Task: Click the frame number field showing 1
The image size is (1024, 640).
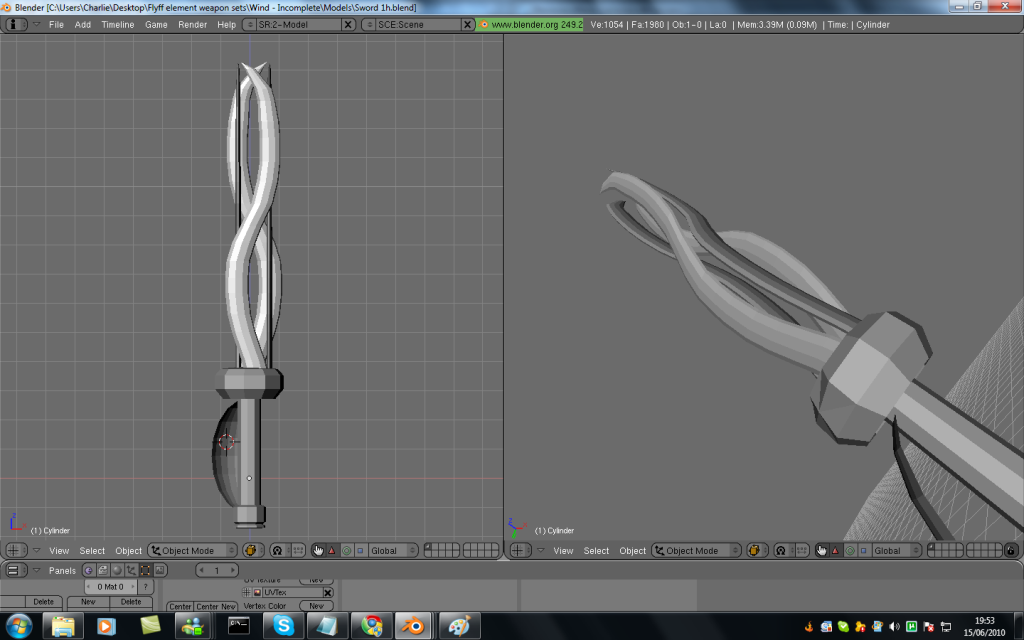Action: pyautogui.click(x=217, y=570)
